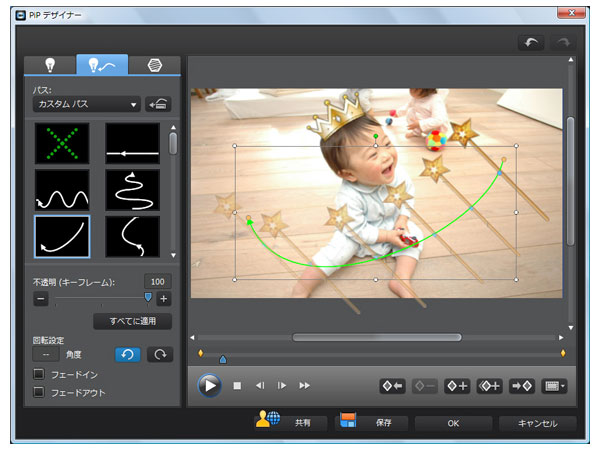Click the undo arrow icon

coord(531,42)
